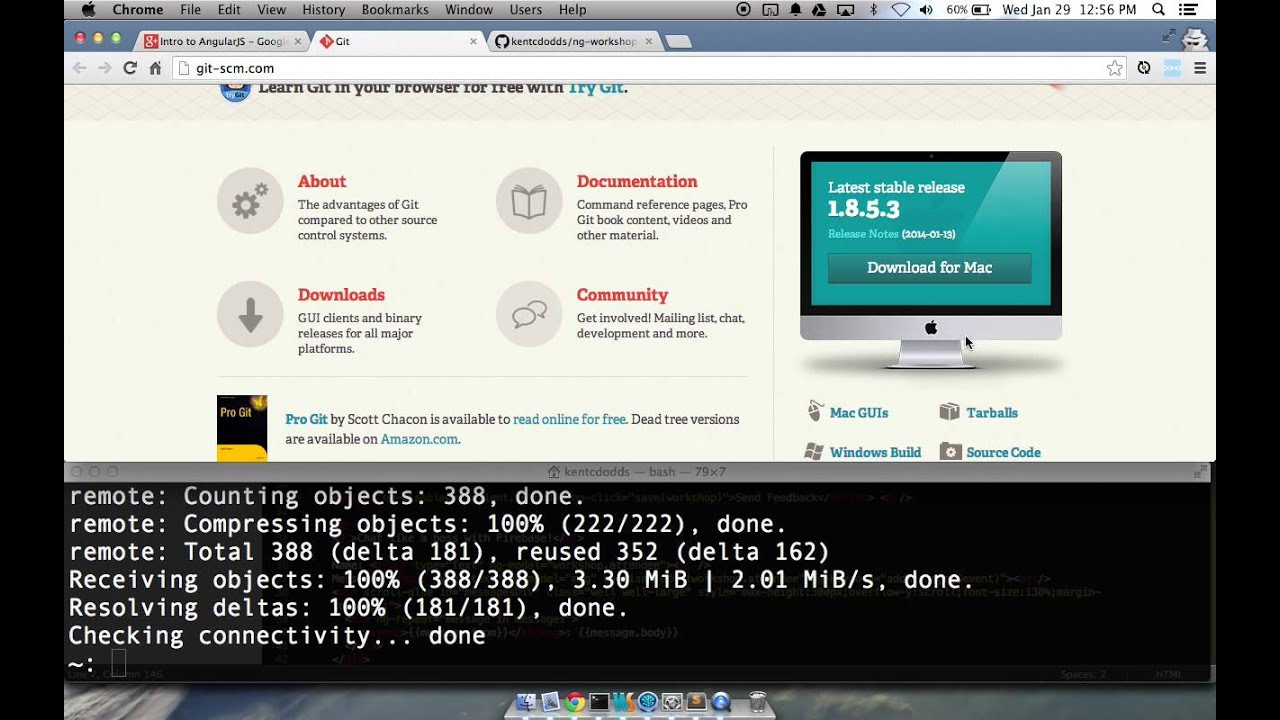The height and width of the screenshot is (720, 1280).
Task: Click the Documentation heading link
Action: 637,181
